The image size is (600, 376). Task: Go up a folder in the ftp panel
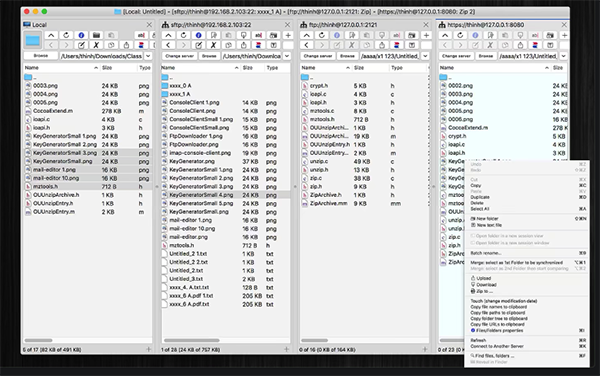point(307,35)
